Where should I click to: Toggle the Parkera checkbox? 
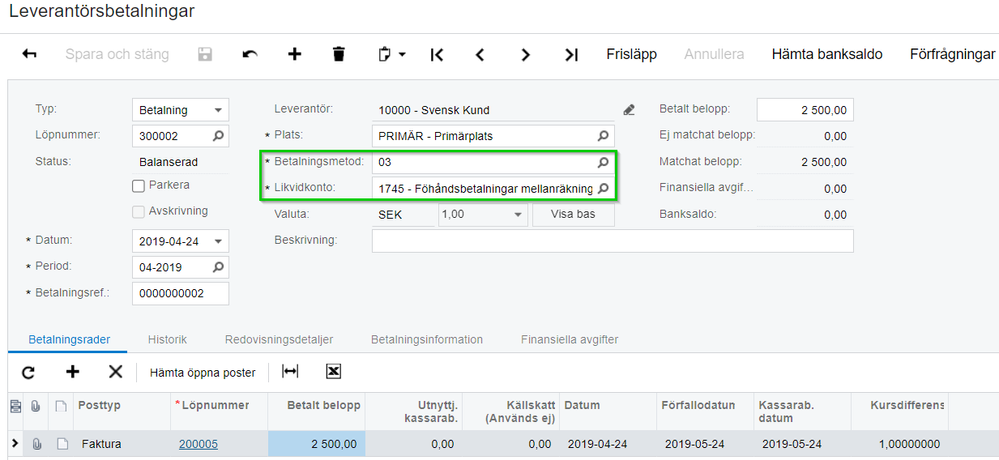138,186
